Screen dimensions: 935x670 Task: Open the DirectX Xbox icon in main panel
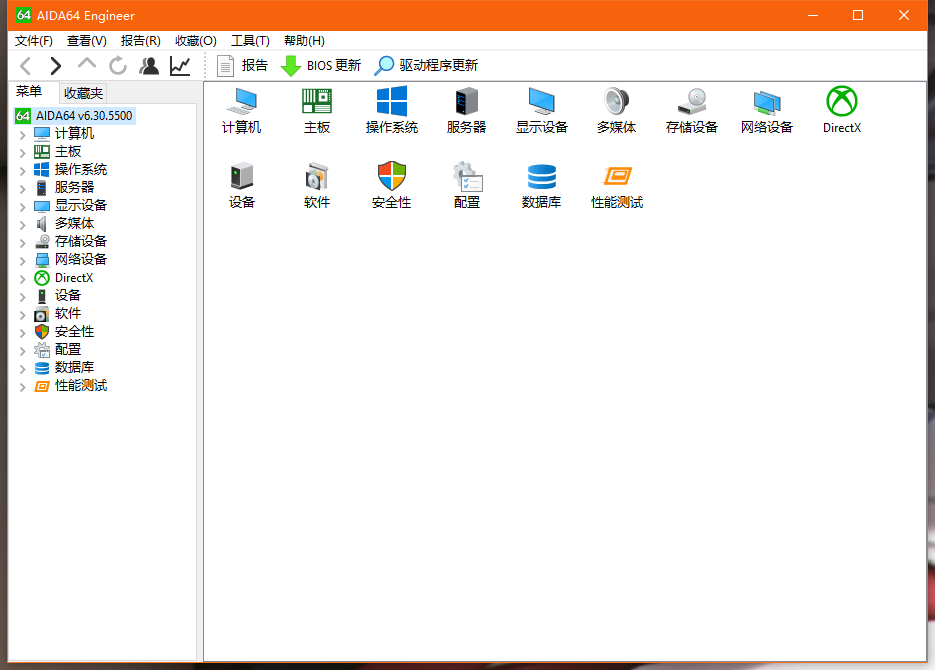(841, 102)
